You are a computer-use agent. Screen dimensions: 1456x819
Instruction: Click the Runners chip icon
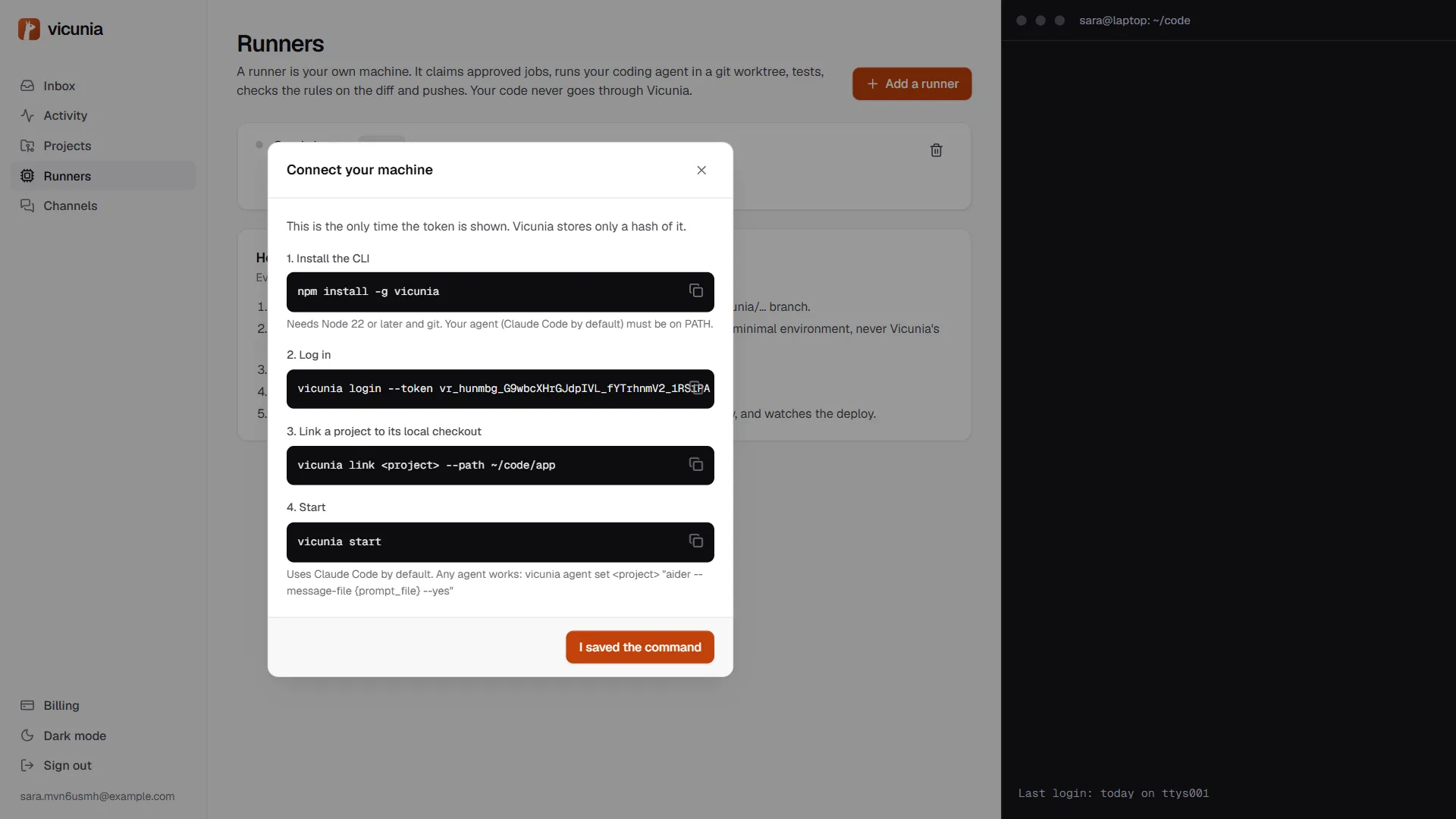pos(27,176)
